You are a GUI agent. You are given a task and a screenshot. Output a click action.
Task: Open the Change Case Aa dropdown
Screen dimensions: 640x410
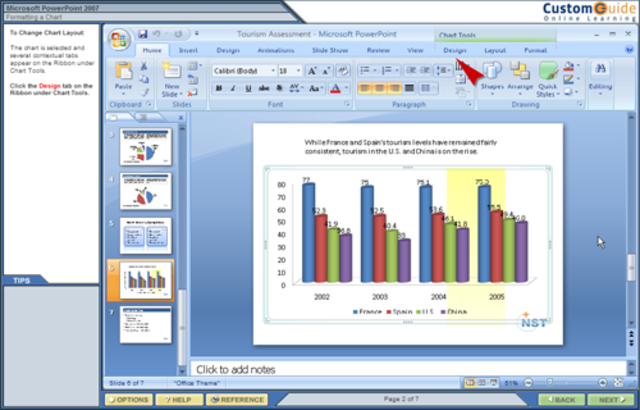pyautogui.click(x=316, y=88)
